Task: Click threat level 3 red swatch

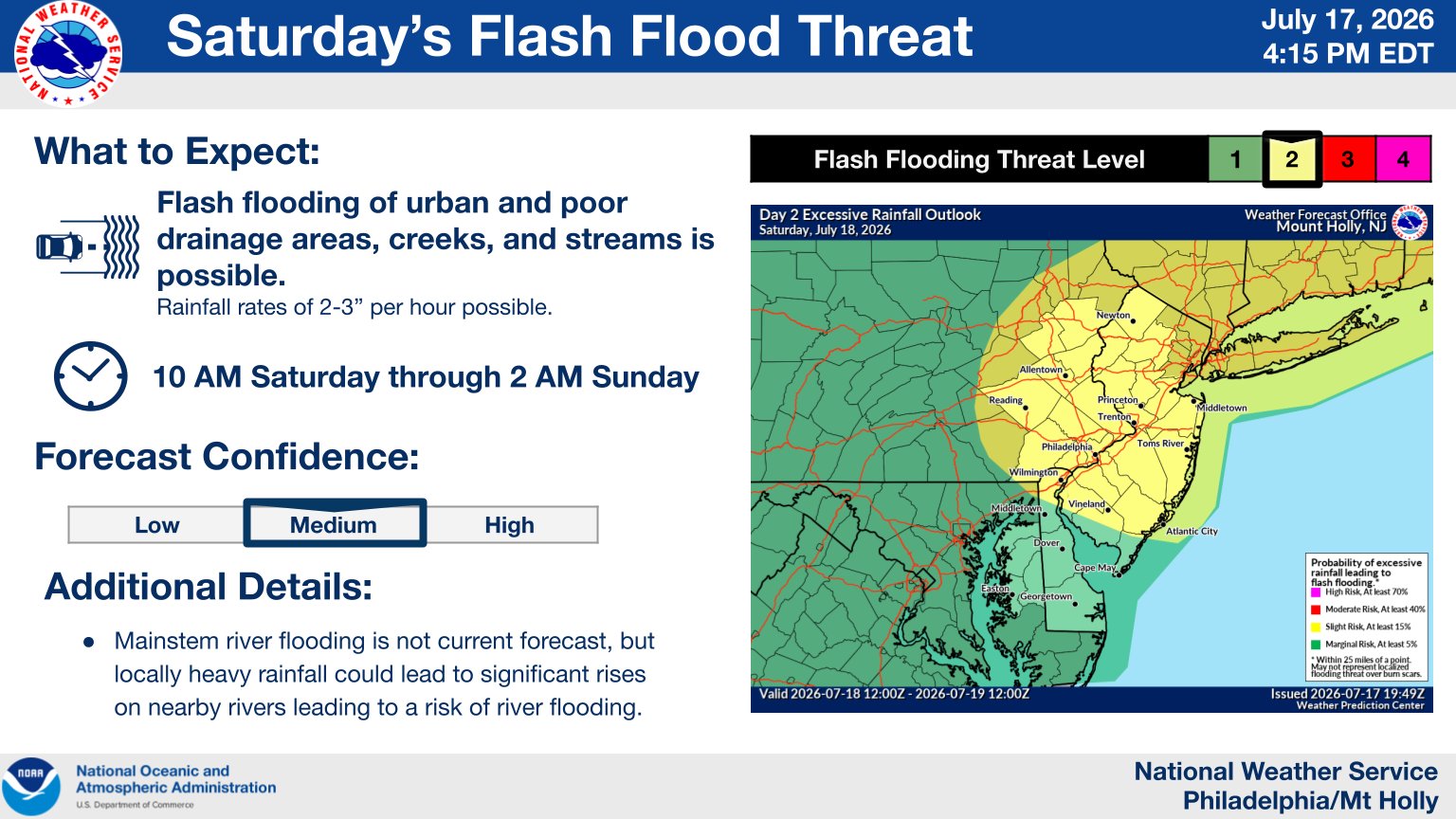Action: click(1348, 159)
